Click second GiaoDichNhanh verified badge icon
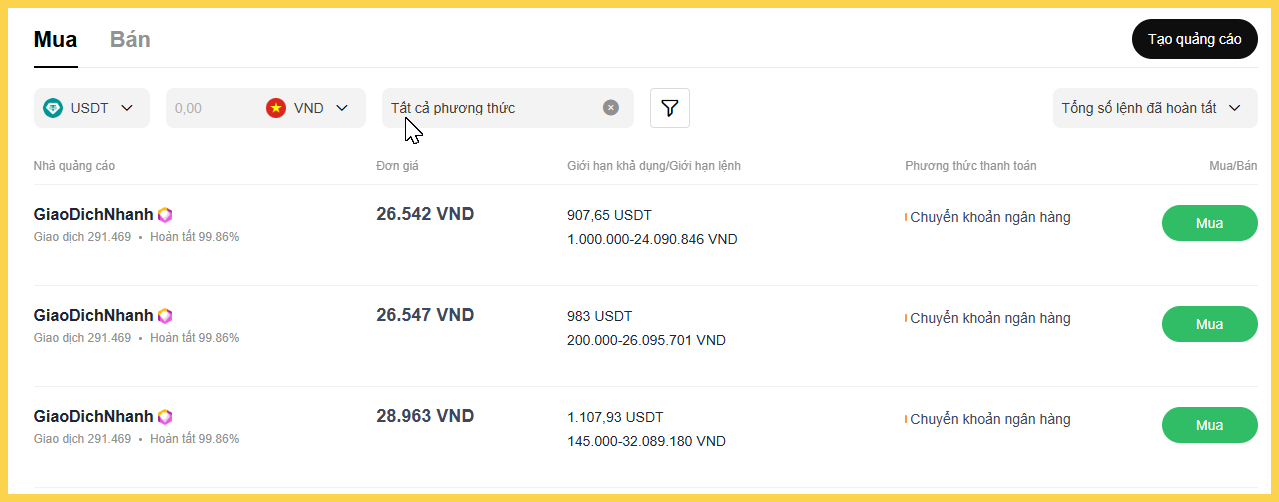 (x=165, y=316)
